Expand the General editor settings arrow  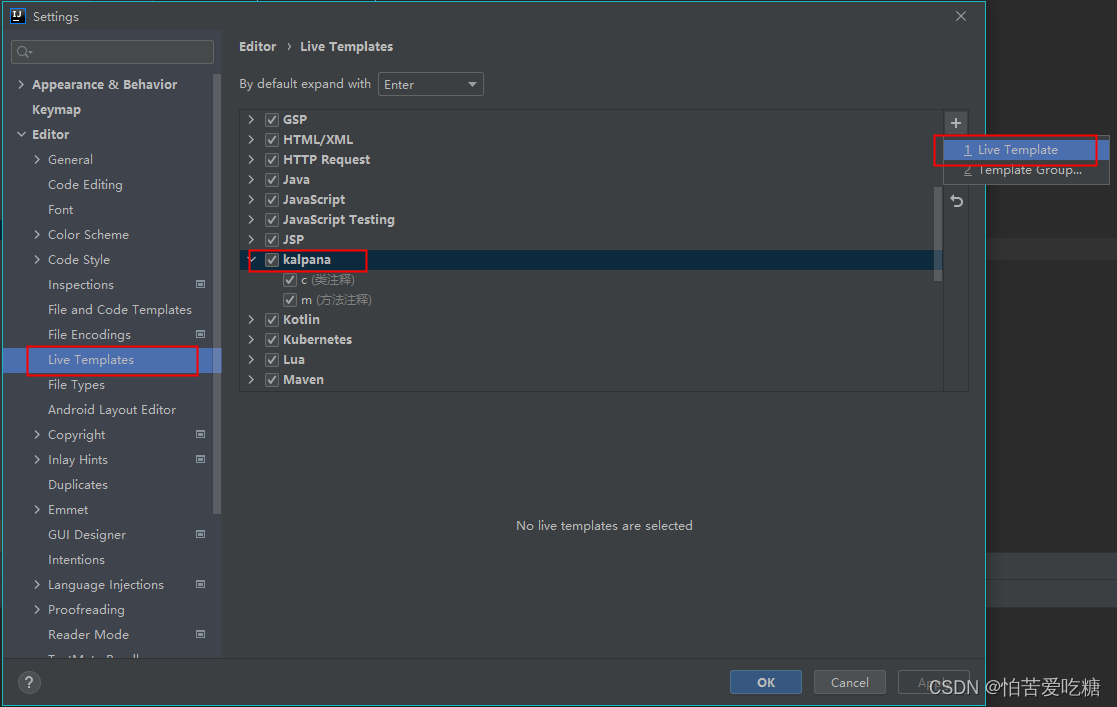pos(37,160)
